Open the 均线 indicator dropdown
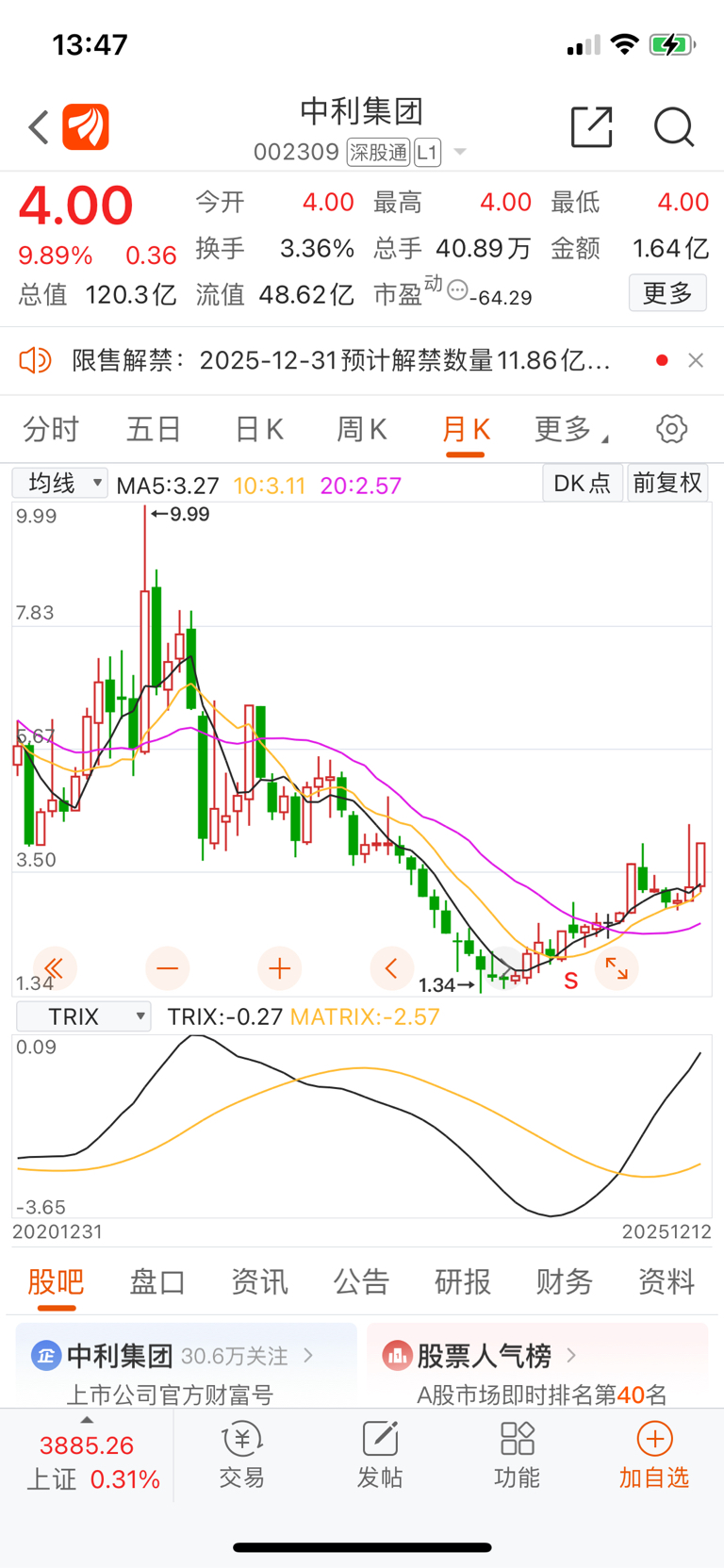 [x=60, y=483]
